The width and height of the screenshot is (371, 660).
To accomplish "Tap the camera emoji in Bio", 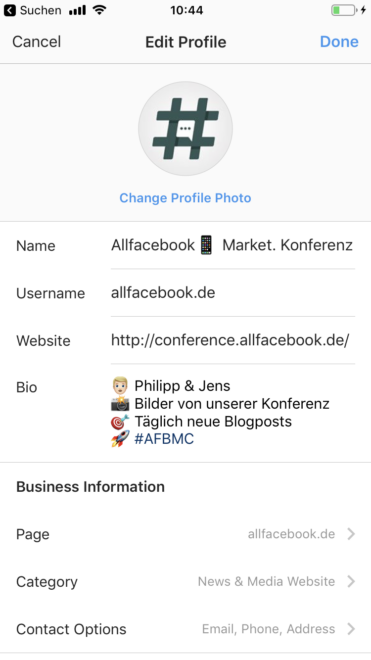I will click(120, 404).
